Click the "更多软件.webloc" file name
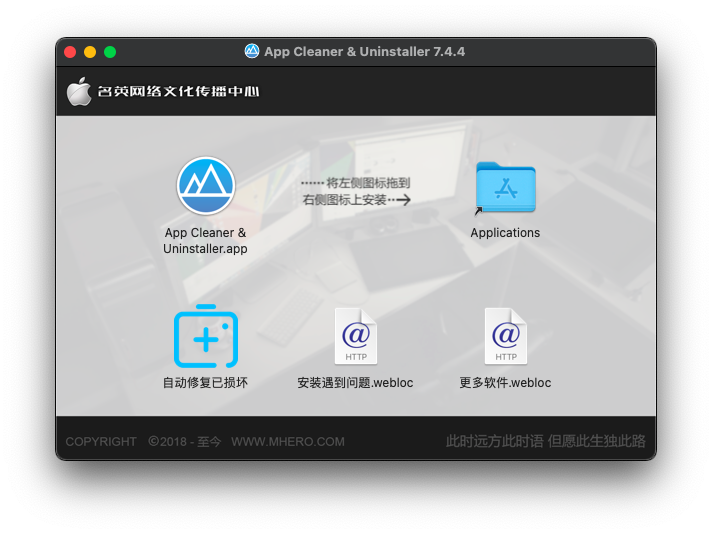 (505, 383)
